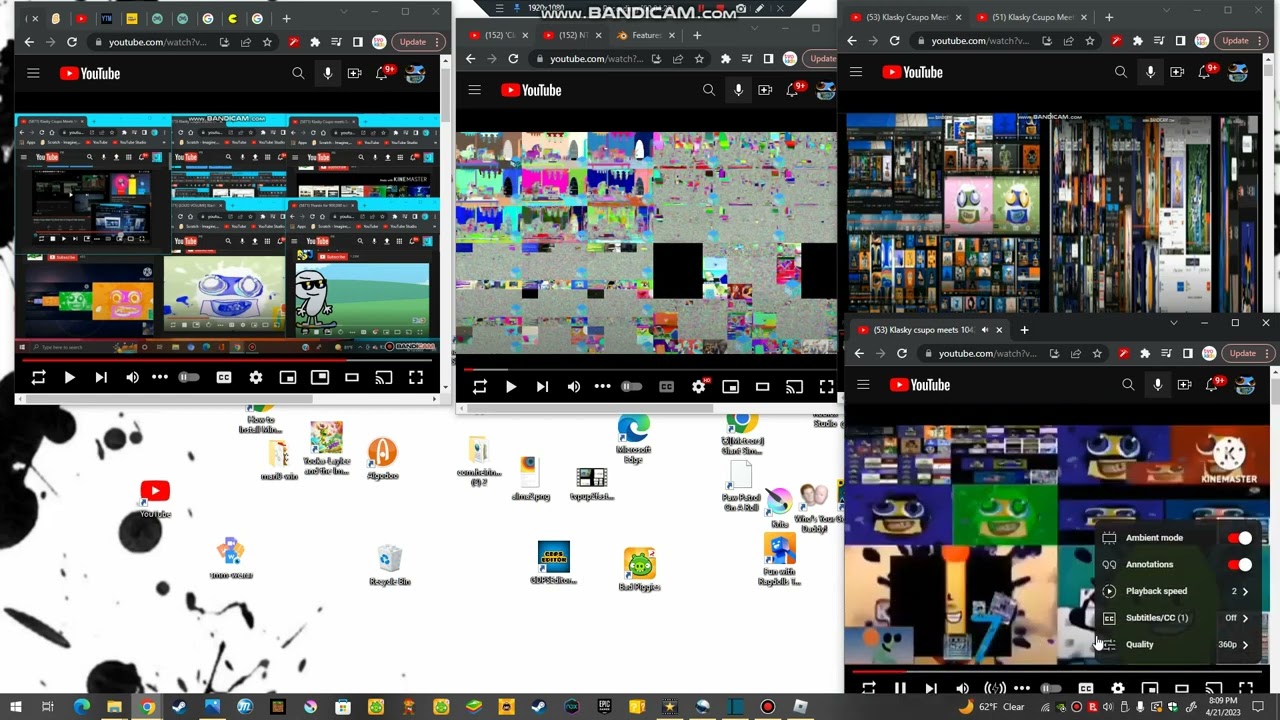Enter fullscreen in bottom-right player
The width and height of the screenshot is (1280, 720).
tap(1246, 688)
